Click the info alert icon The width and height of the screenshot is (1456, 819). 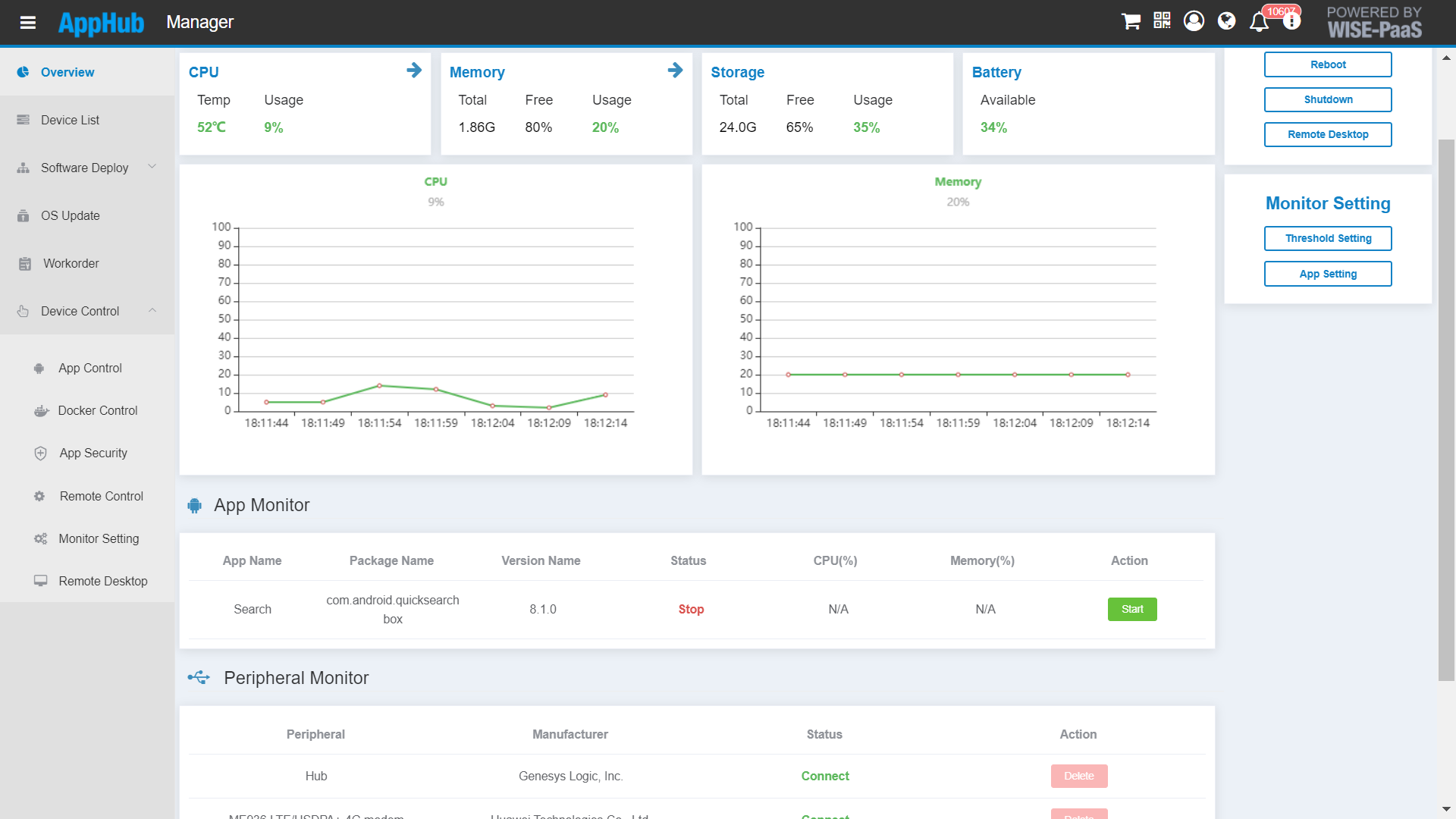coord(1291,21)
